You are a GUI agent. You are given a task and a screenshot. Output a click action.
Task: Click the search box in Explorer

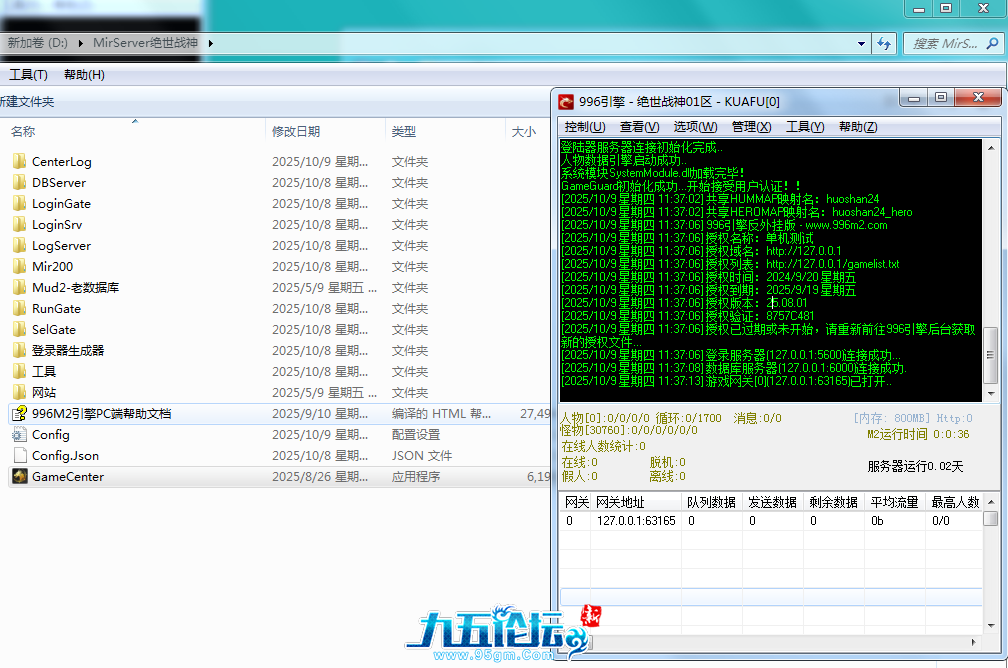[950, 44]
